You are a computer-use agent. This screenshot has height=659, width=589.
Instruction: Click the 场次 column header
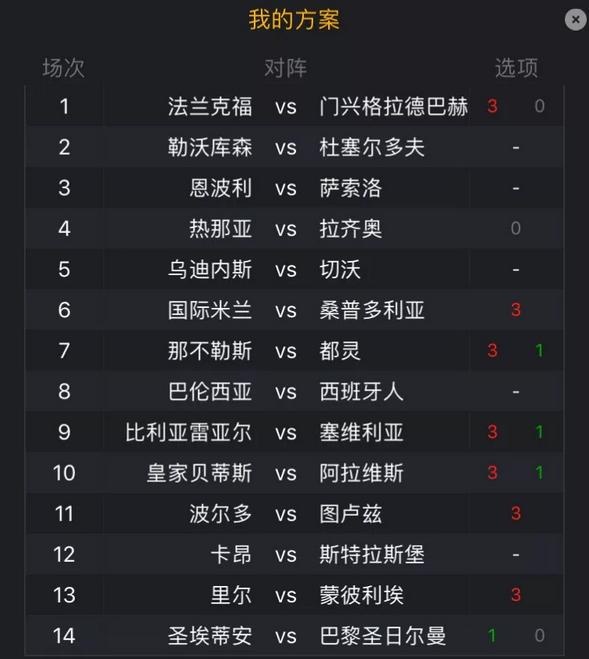[x=63, y=68]
